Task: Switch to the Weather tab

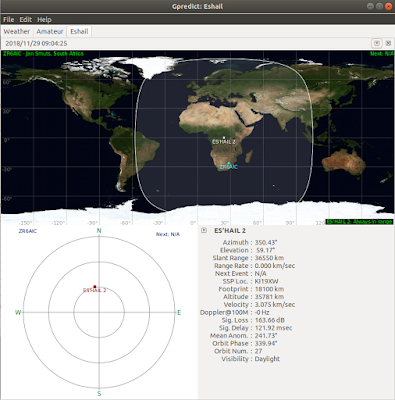Action: coord(17,31)
